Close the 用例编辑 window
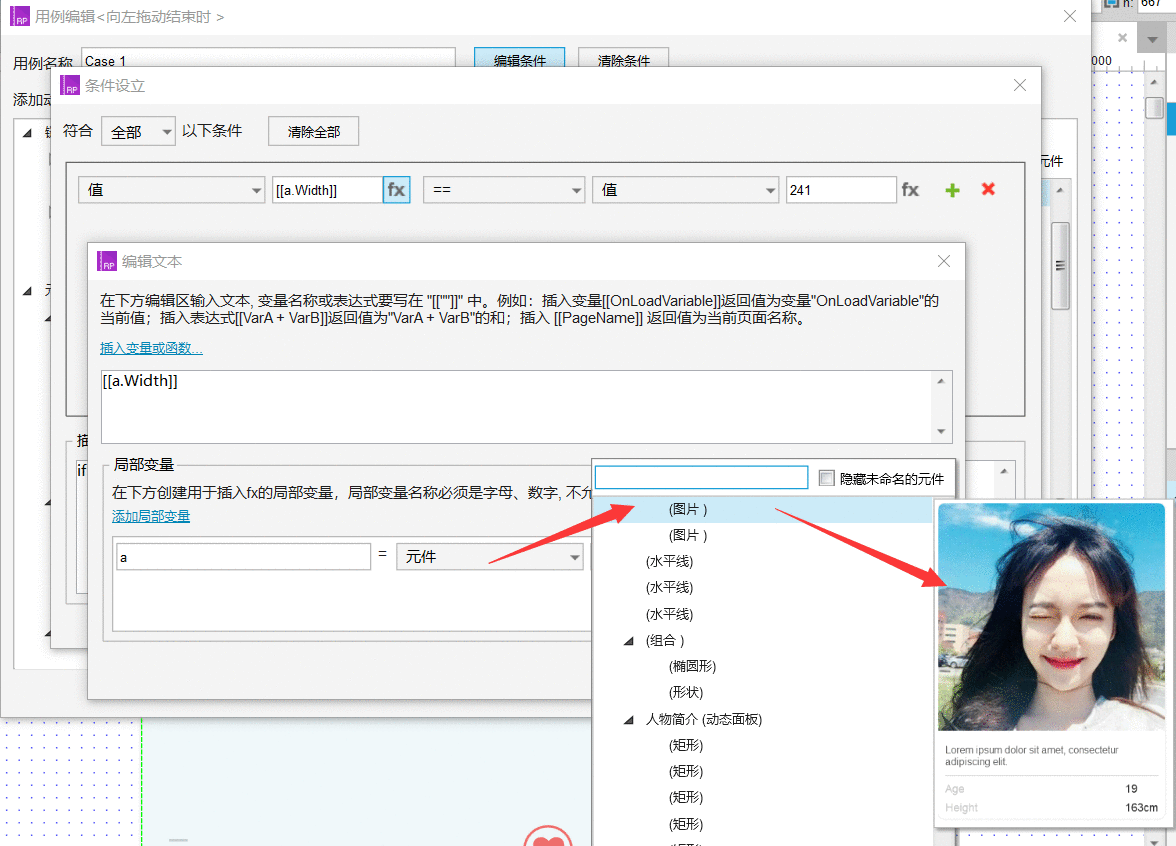Screen dimensions: 1176x846 pos(1070,16)
